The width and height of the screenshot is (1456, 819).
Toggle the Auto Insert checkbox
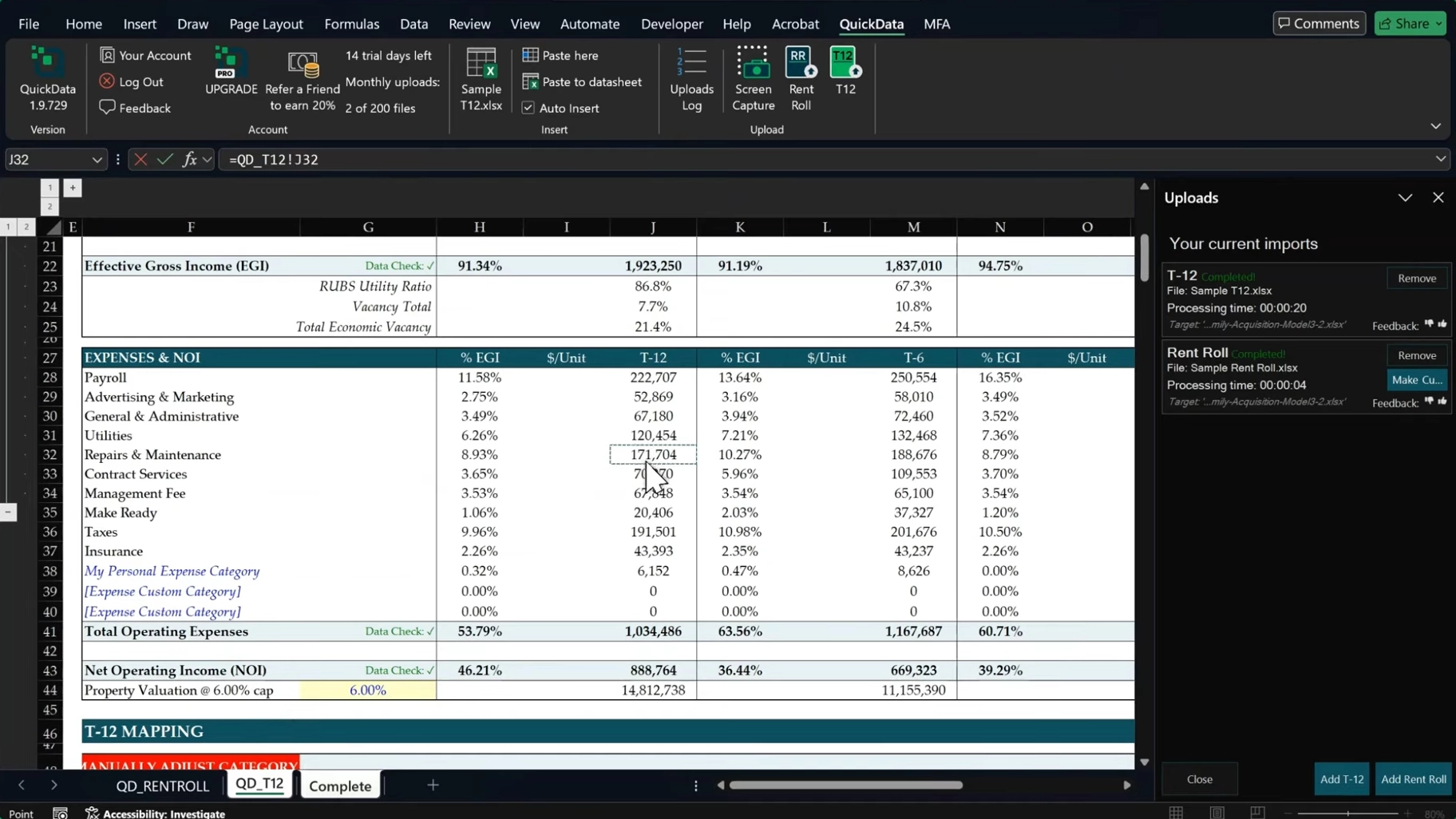(x=528, y=107)
